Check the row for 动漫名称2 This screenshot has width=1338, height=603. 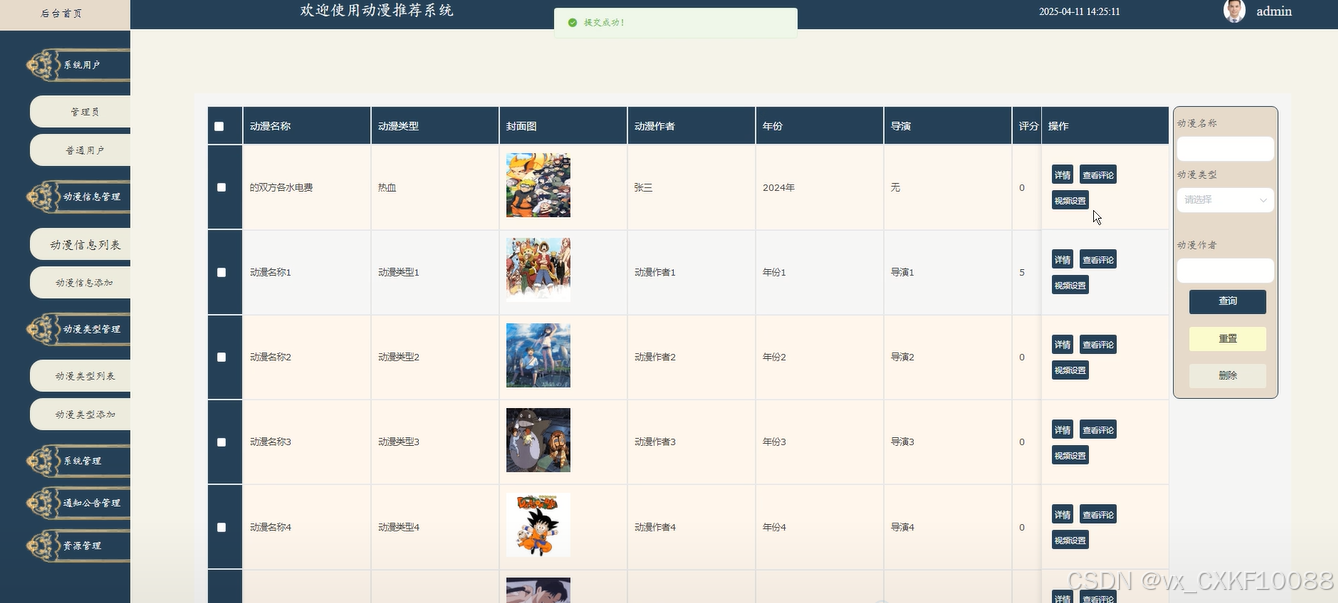[221, 357]
